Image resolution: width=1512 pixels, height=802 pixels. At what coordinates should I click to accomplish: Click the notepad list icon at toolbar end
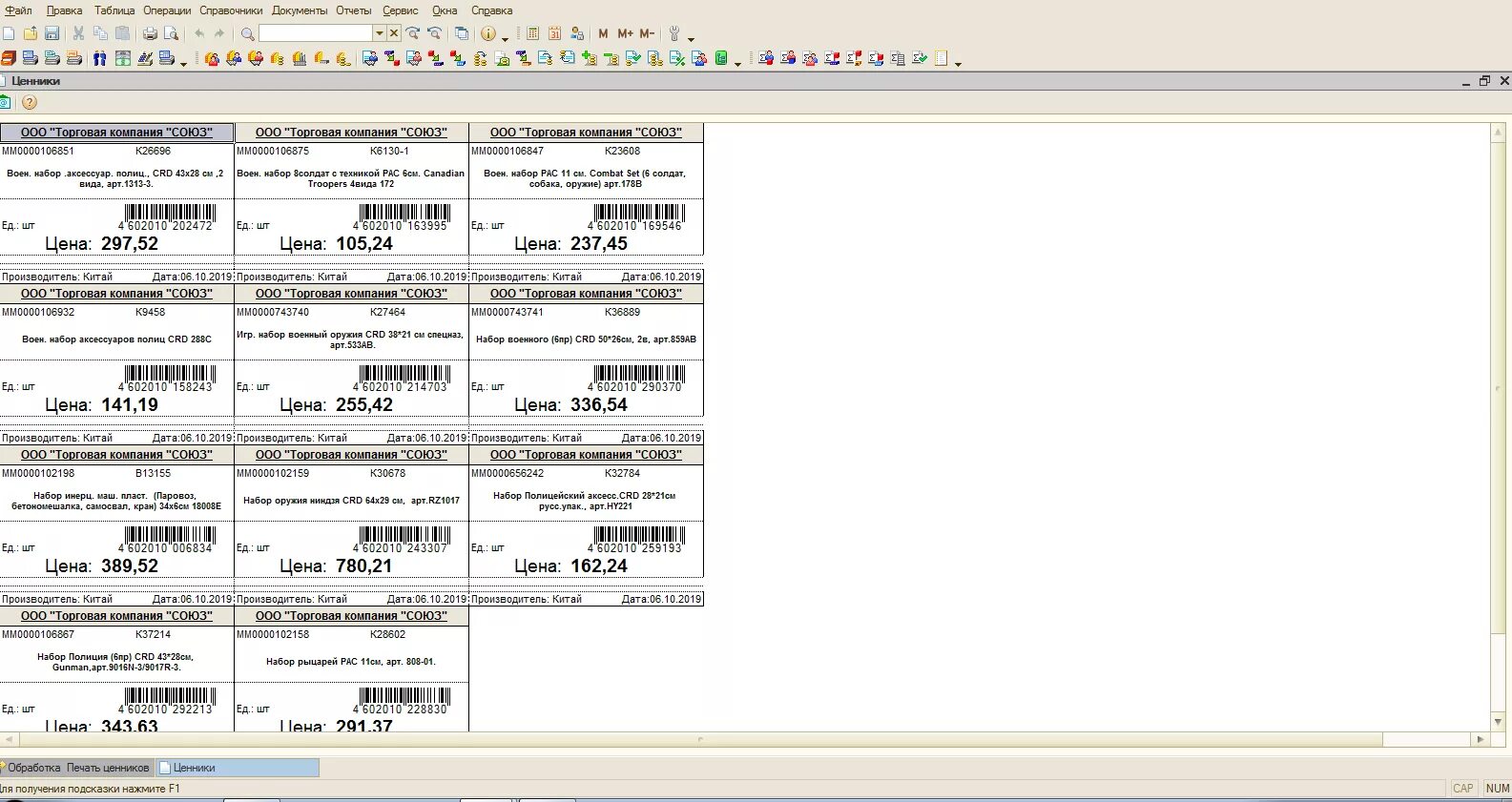tap(941, 58)
